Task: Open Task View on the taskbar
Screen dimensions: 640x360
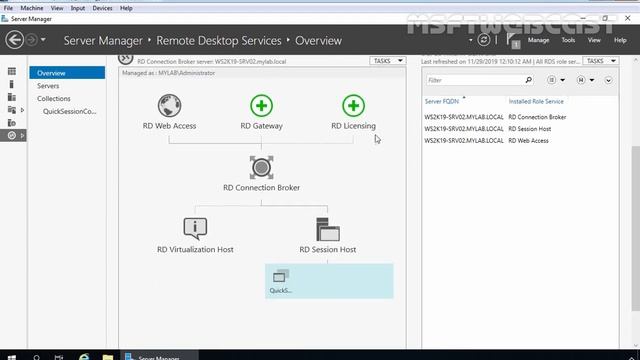Action: 59,357
